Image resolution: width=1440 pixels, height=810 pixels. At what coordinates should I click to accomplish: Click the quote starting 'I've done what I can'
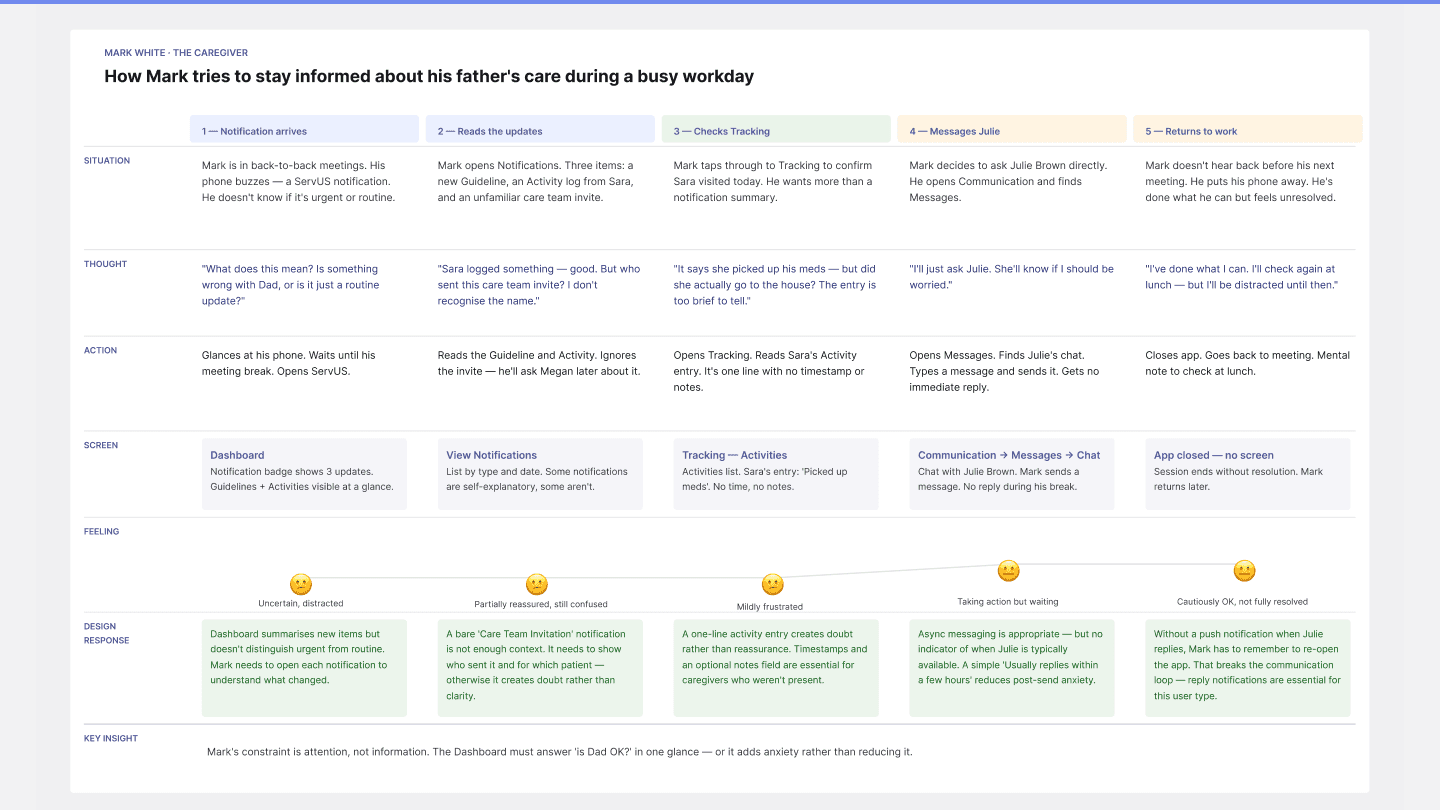1242,277
